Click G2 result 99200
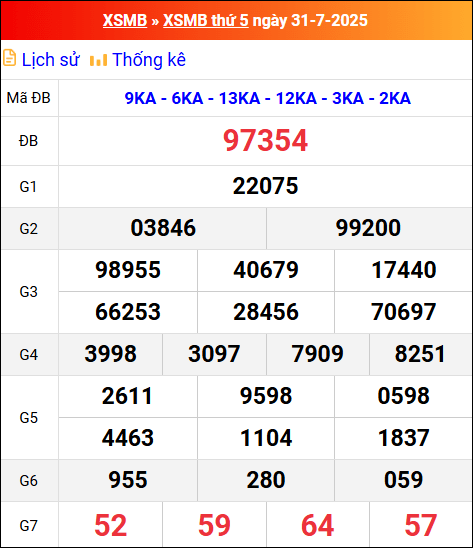The height and width of the screenshot is (548, 473). tap(368, 228)
